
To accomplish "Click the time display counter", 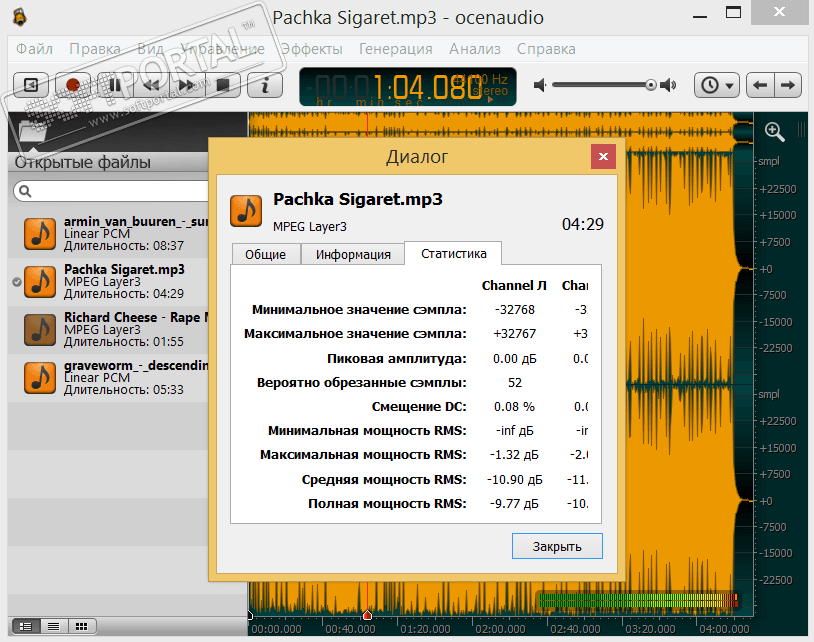I will click(x=408, y=86).
